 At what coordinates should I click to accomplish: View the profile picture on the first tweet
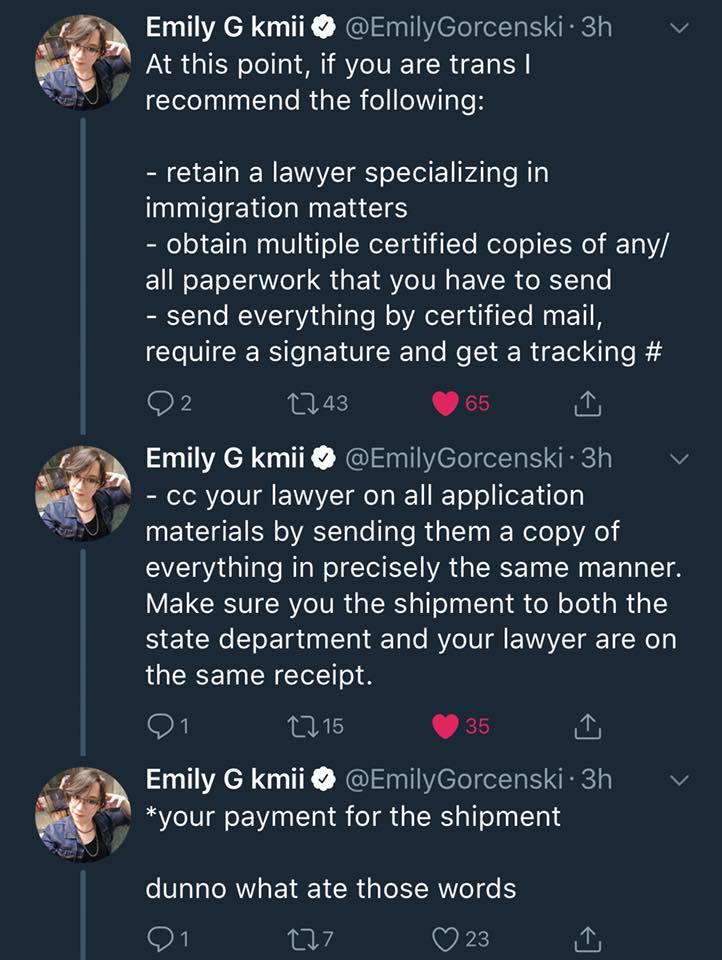(x=83, y=63)
